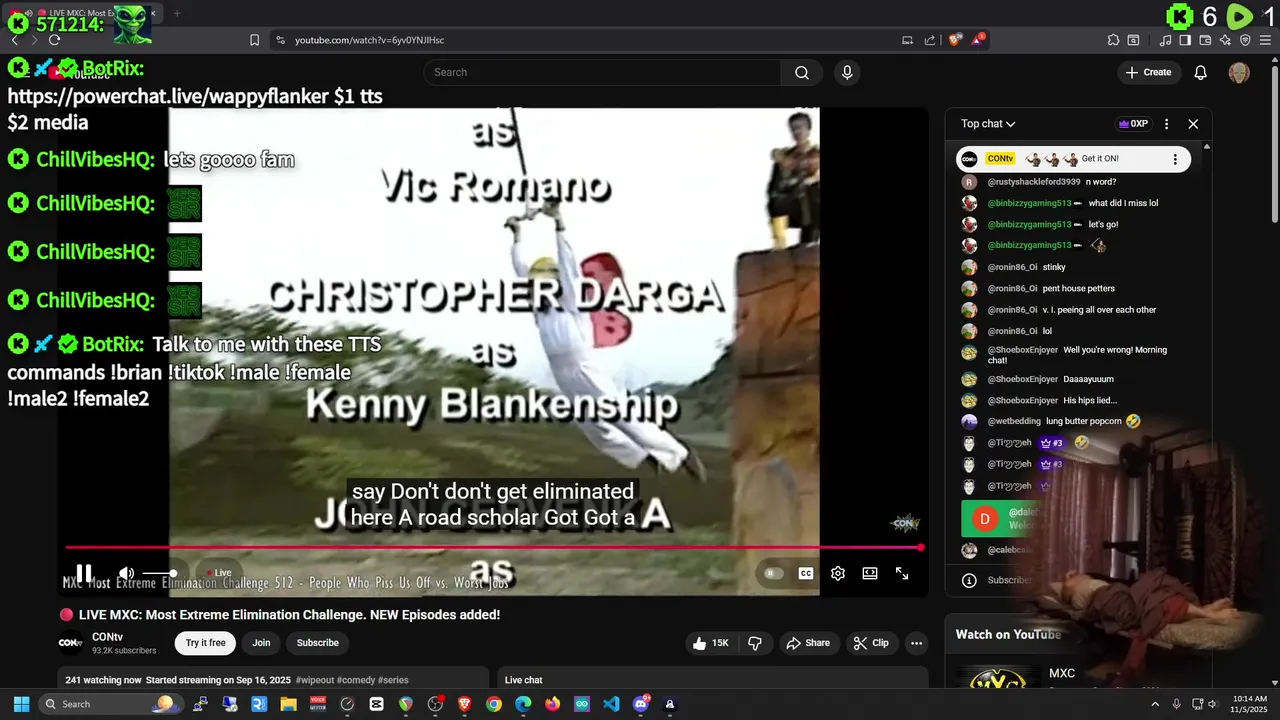Switch to theater mode
1280x720 pixels.
(x=870, y=573)
